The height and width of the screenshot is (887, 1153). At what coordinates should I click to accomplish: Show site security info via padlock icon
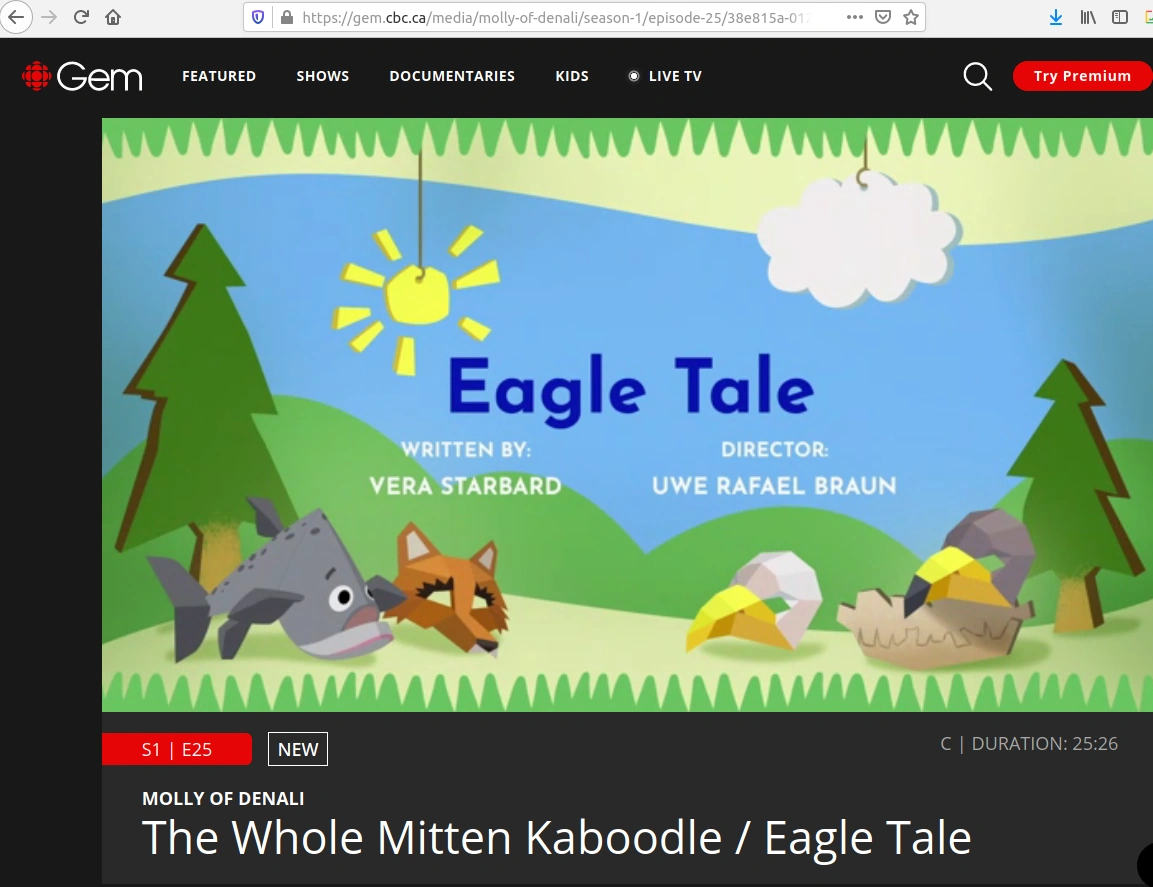pos(287,17)
